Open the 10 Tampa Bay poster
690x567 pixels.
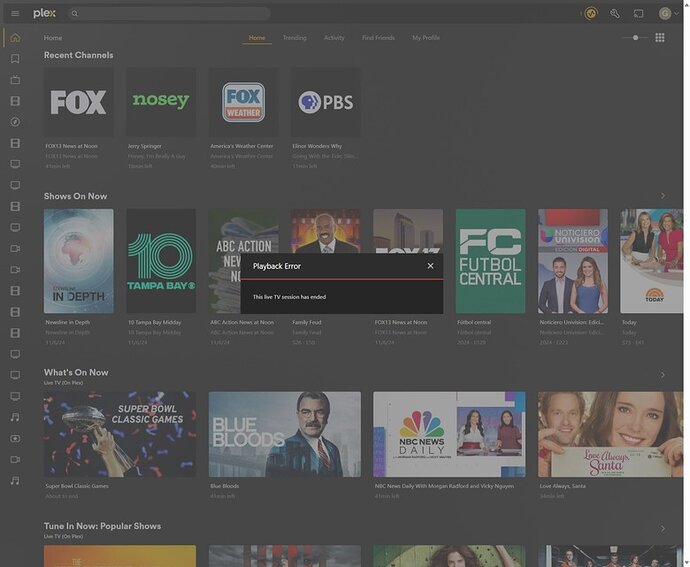(x=161, y=261)
